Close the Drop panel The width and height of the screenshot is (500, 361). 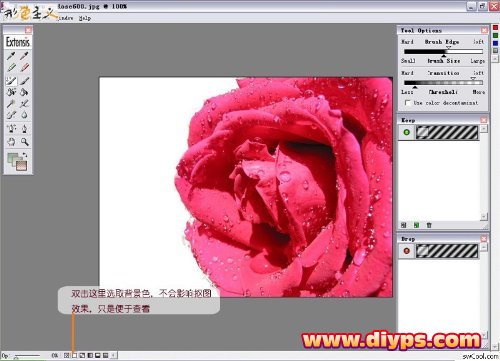click(x=484, y=239)
